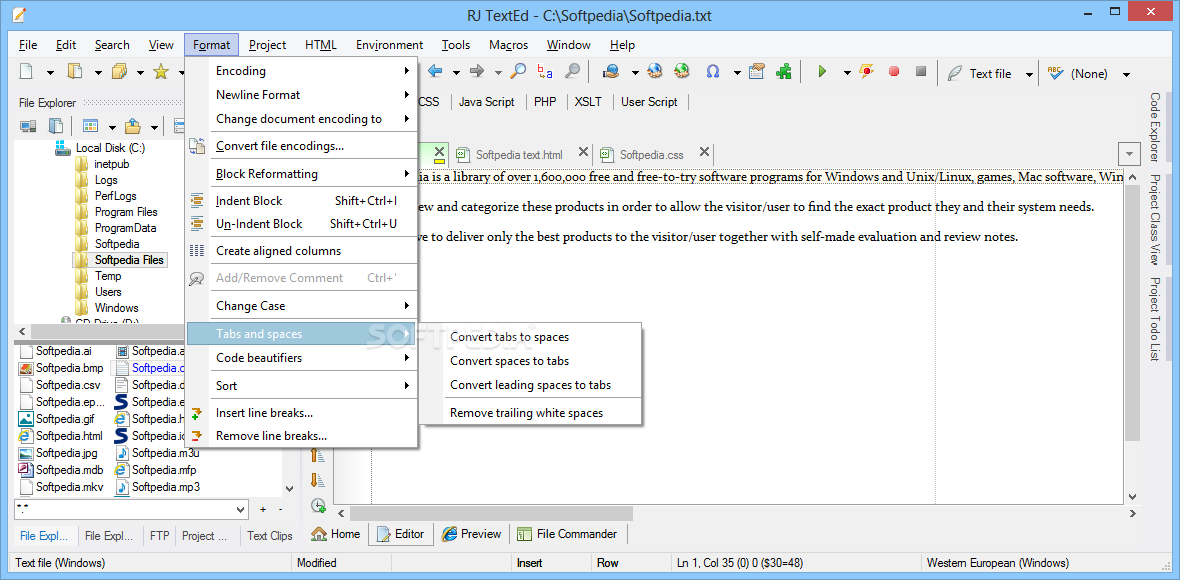Select Softpedia.bmp in the file list

tap(69, 369)
